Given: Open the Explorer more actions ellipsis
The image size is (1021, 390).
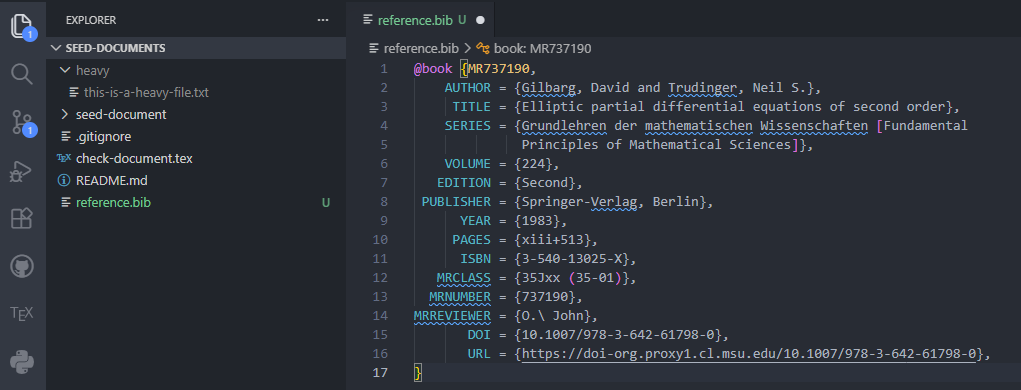Looking at the screenshot, I should pyautogui.click(x=323, y=20).
